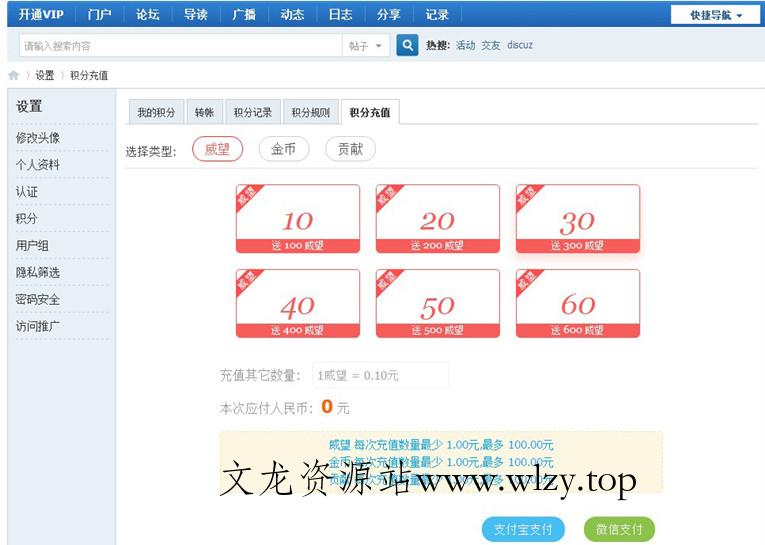Go to the home page via house icon
Viewport: 765px width, 545px height.
[14, 75]
